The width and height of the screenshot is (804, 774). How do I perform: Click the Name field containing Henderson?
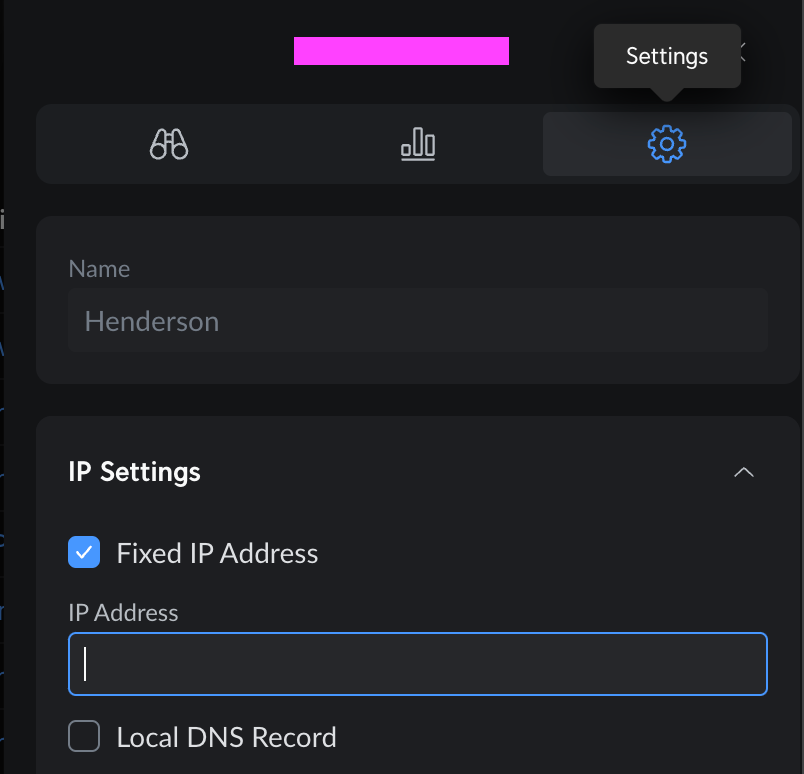click(x=418, y=321)
